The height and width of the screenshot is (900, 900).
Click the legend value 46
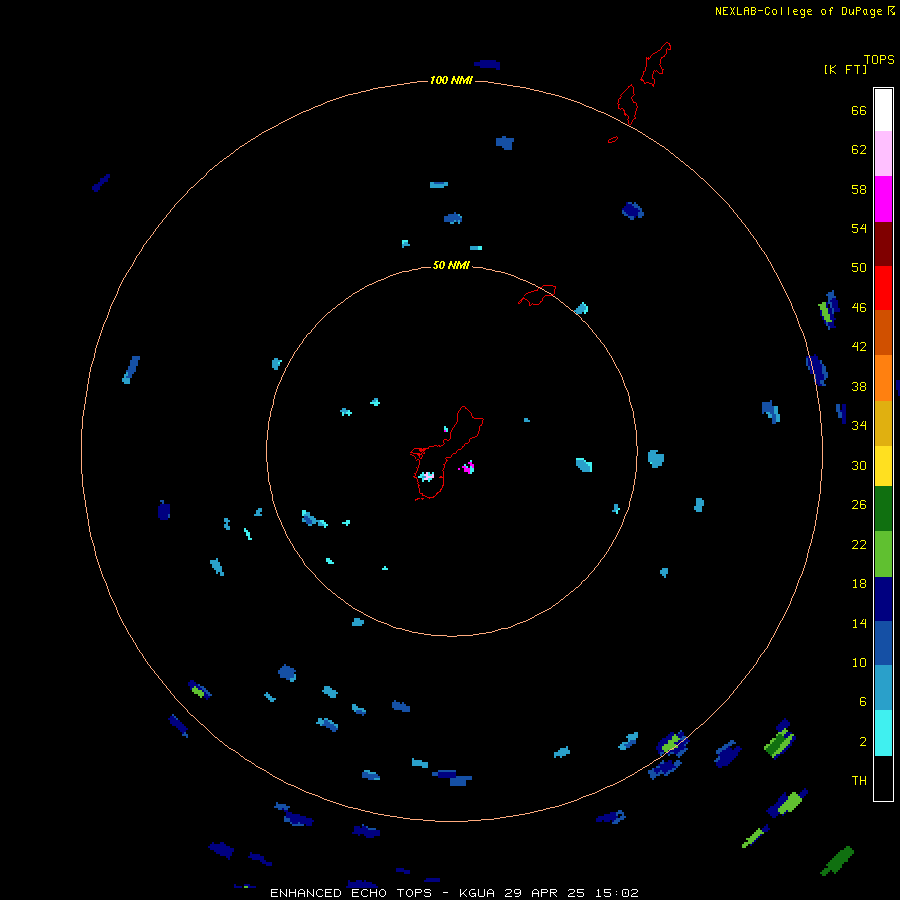click(859, 308)
